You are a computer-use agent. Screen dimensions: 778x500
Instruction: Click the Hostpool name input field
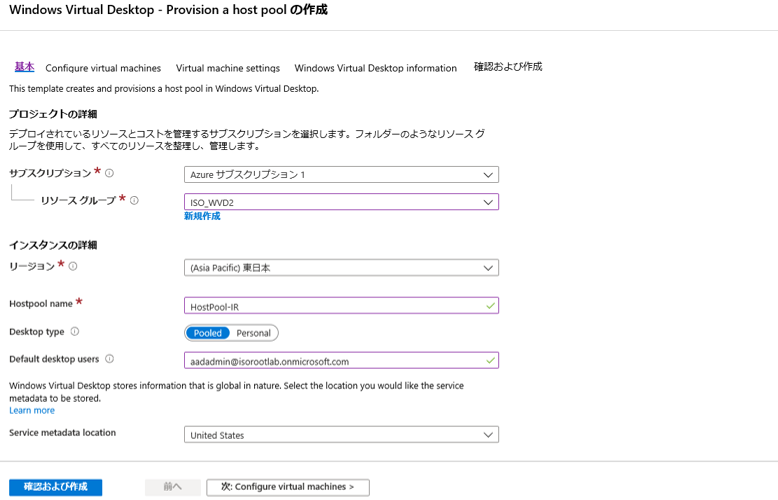coord(341,306)
